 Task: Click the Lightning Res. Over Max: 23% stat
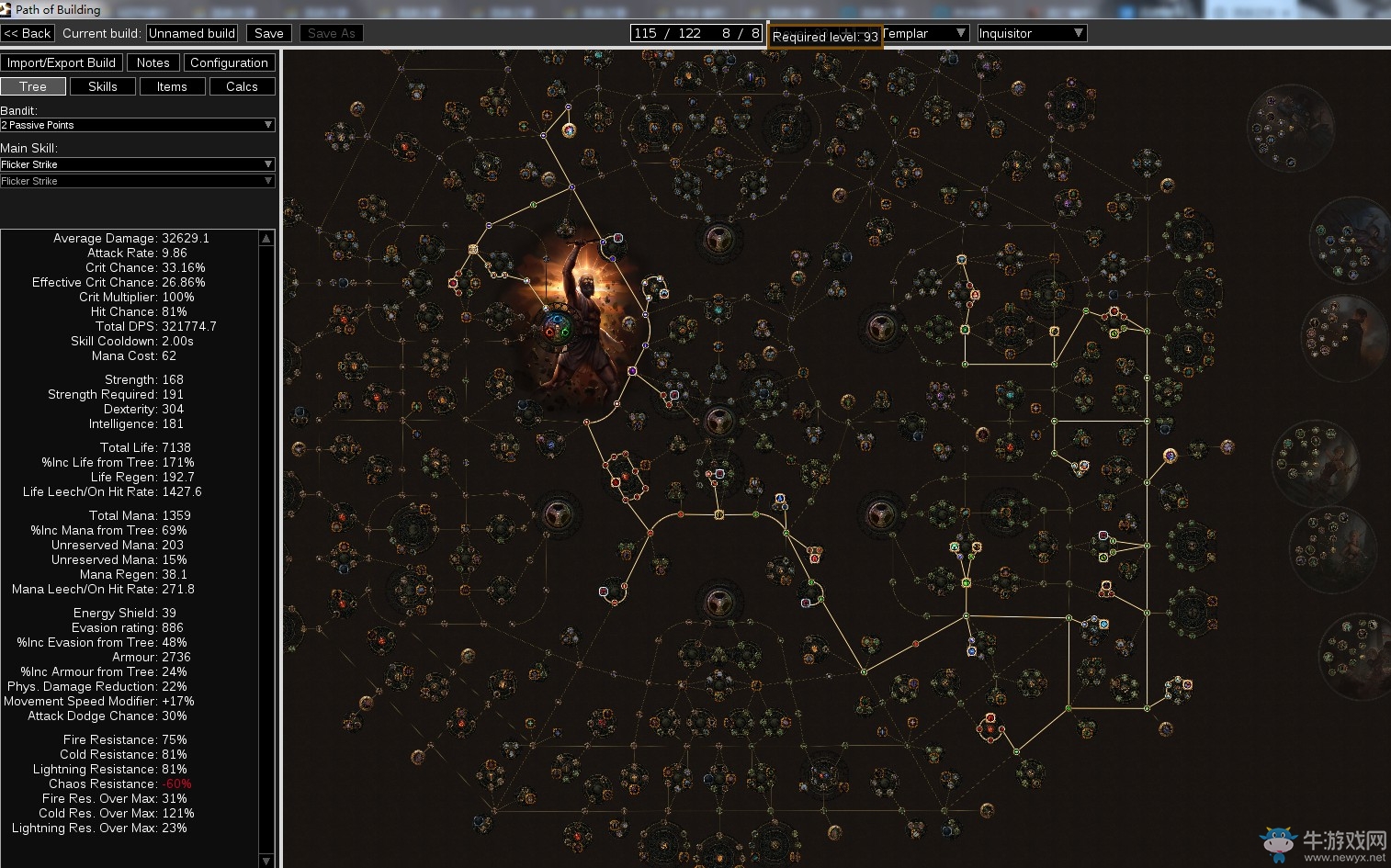tap(99, 828)
